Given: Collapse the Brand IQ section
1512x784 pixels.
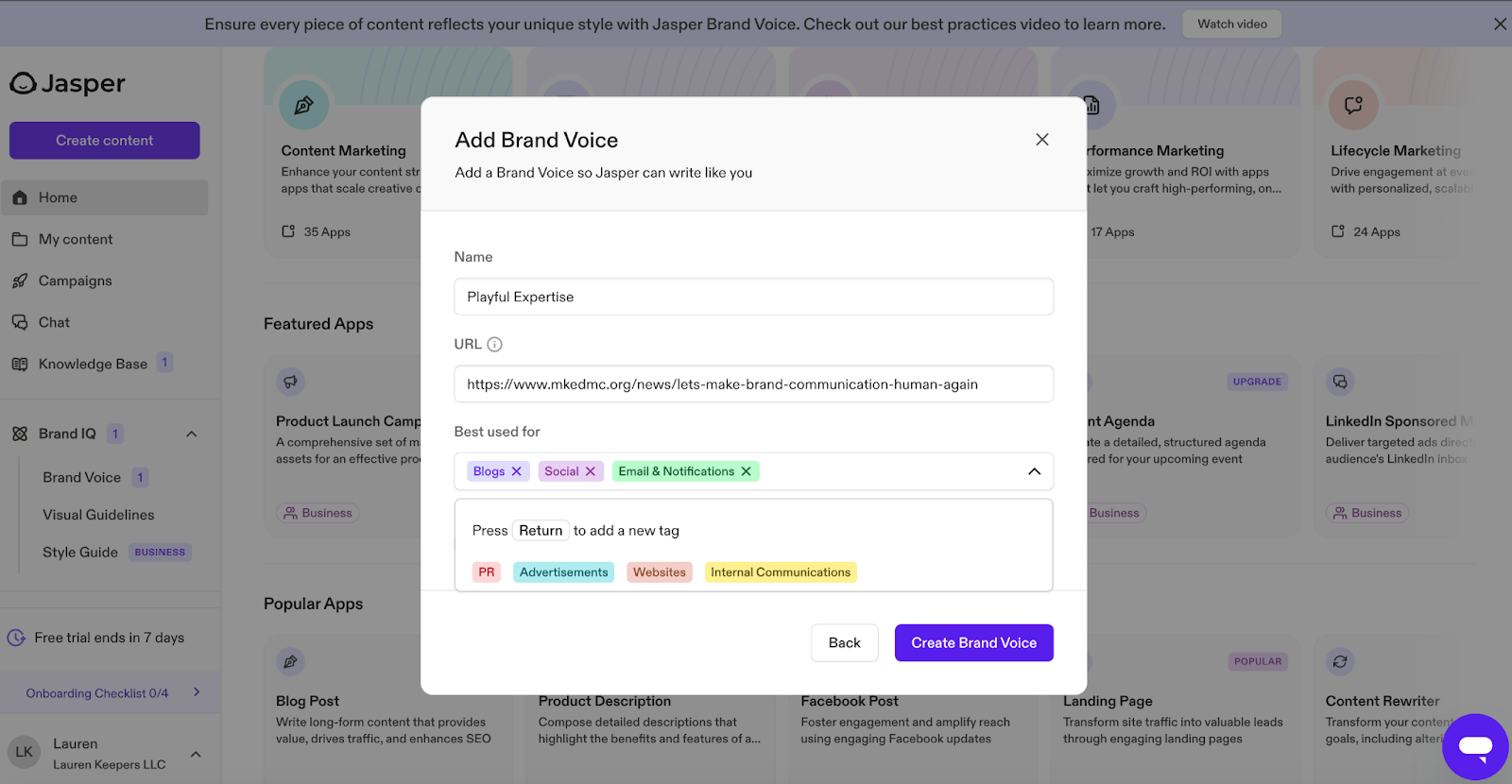Looking at the screenshot, I should (192, 434).
